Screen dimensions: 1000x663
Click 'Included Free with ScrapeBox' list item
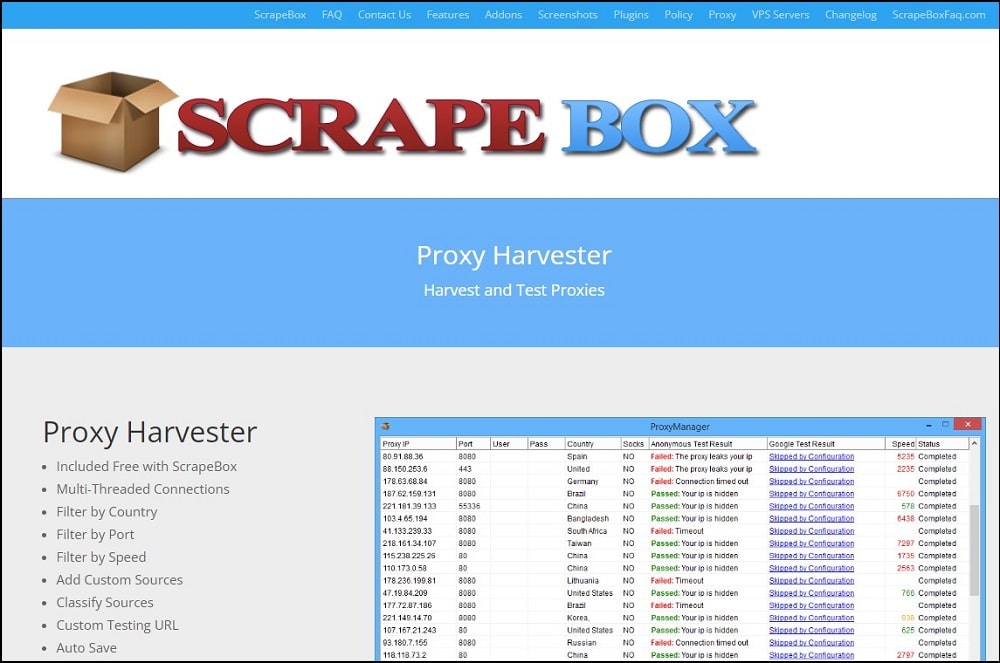click(x=147, y=467)
